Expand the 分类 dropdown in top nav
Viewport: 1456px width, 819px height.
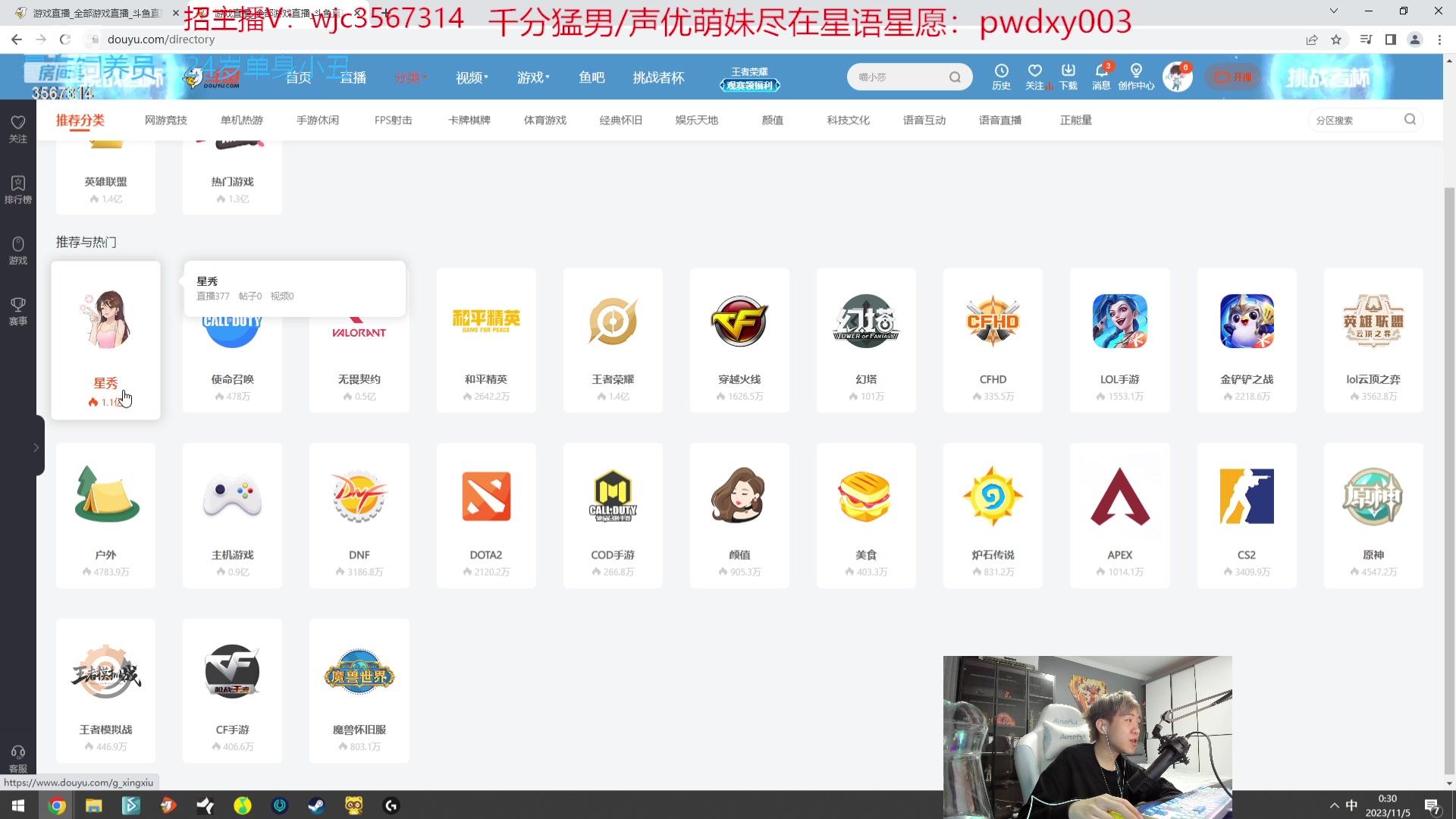pos(410,77)
